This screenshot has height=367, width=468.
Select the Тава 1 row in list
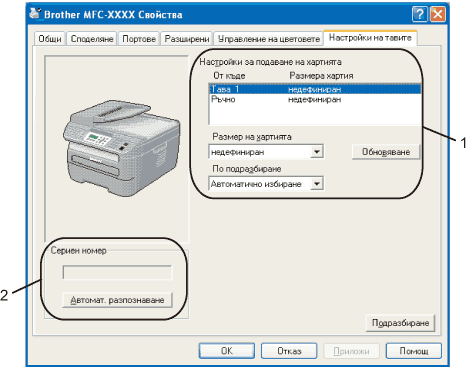pyautogui.click(x=315, y=89)
